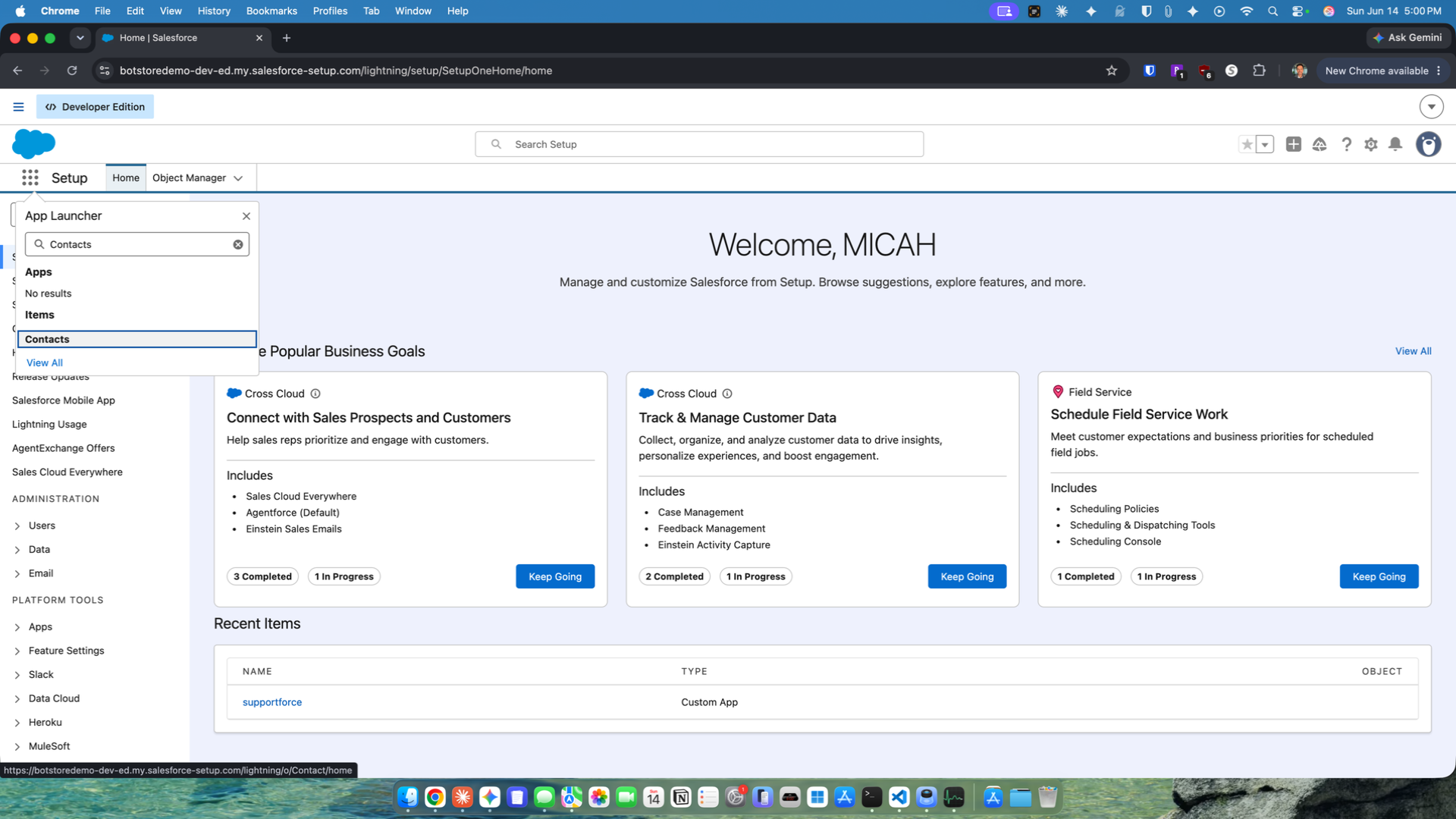The width and height of the screenshot is (1456, 819).
Task: Open Salesforce Help question mark icon
Action: (1346, 144)
